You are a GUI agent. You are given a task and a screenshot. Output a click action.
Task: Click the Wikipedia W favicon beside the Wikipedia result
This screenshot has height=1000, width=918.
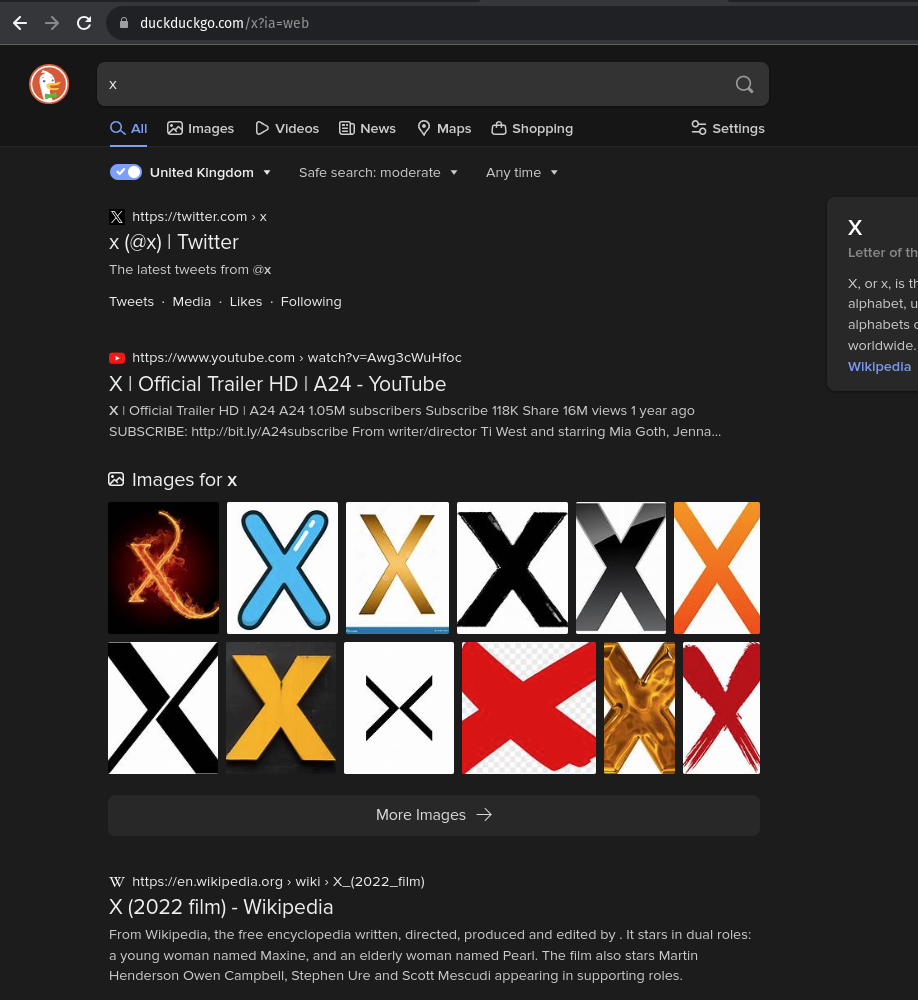(x=117, y=881)
